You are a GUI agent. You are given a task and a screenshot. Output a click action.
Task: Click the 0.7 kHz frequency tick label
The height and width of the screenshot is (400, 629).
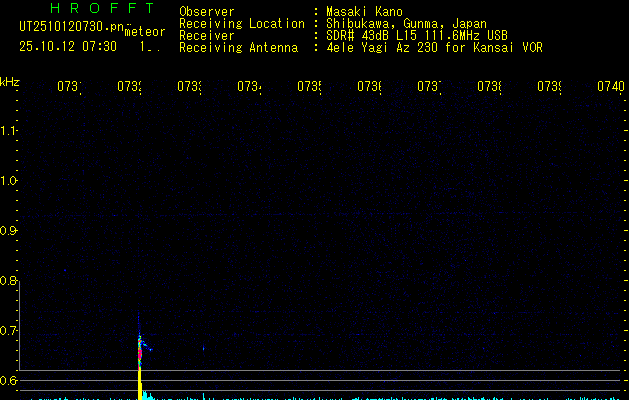click(x=10, y=330)
